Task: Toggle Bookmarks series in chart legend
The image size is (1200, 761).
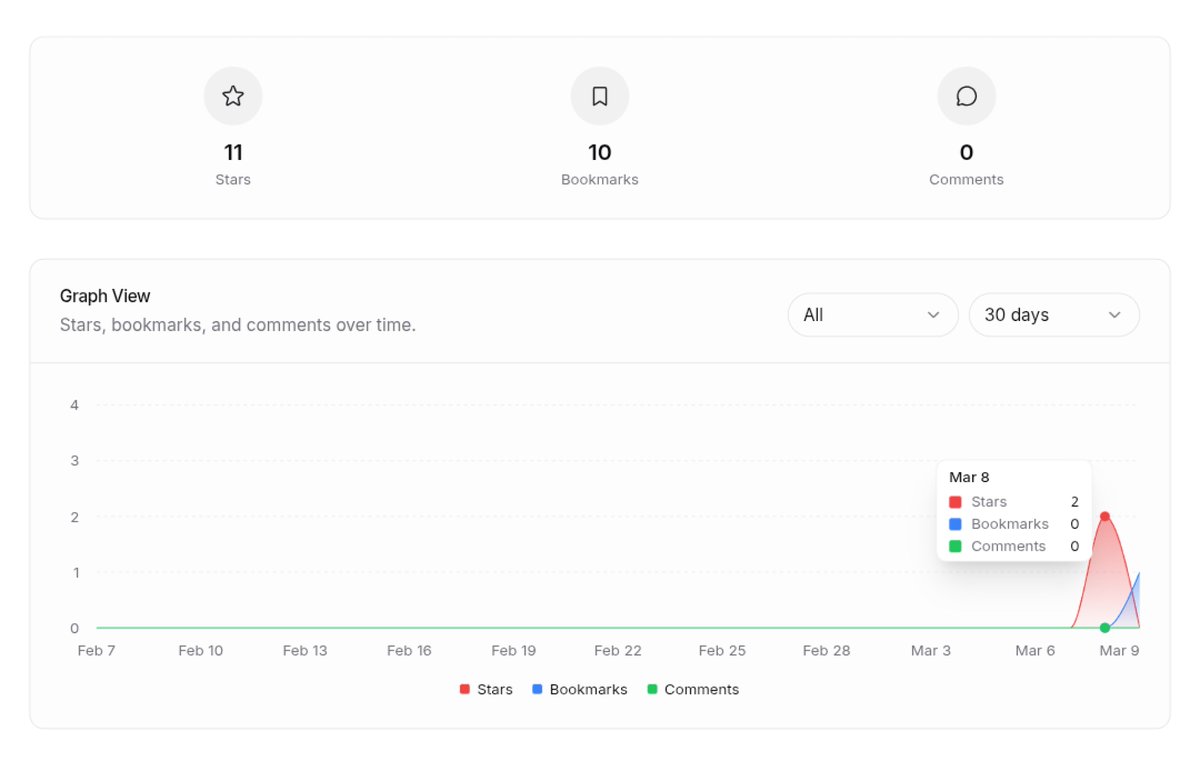Action: point(580,689)
